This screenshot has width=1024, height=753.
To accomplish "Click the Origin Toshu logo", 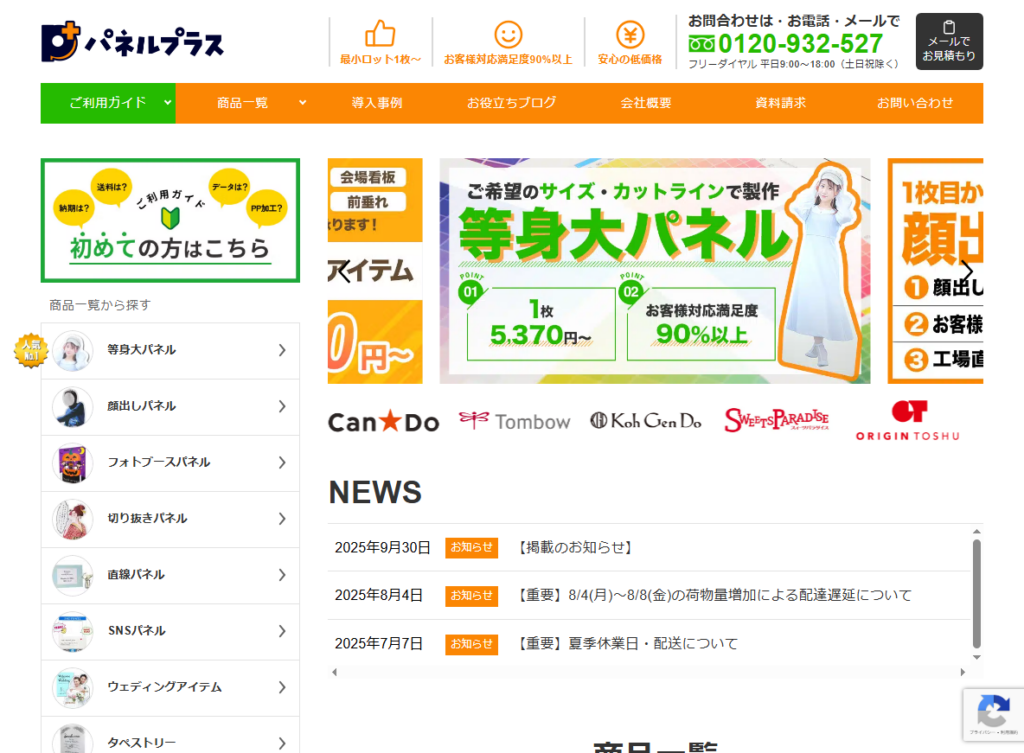I will pyautogui.click(x=907, y=422).
